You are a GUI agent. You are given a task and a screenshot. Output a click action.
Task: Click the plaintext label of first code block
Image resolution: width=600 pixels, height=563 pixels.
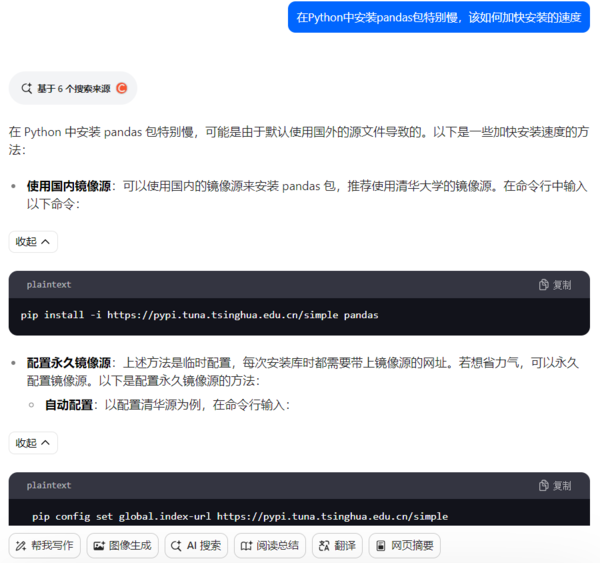[49, 285]
